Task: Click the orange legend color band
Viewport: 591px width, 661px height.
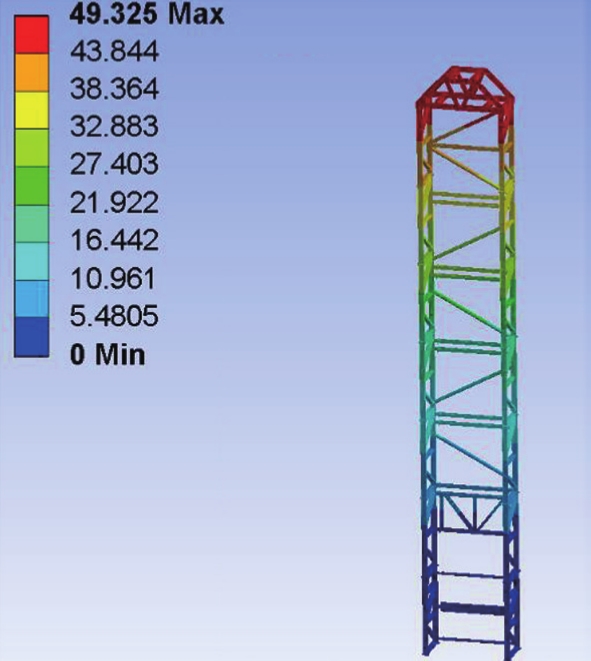Action: [32, 73]
